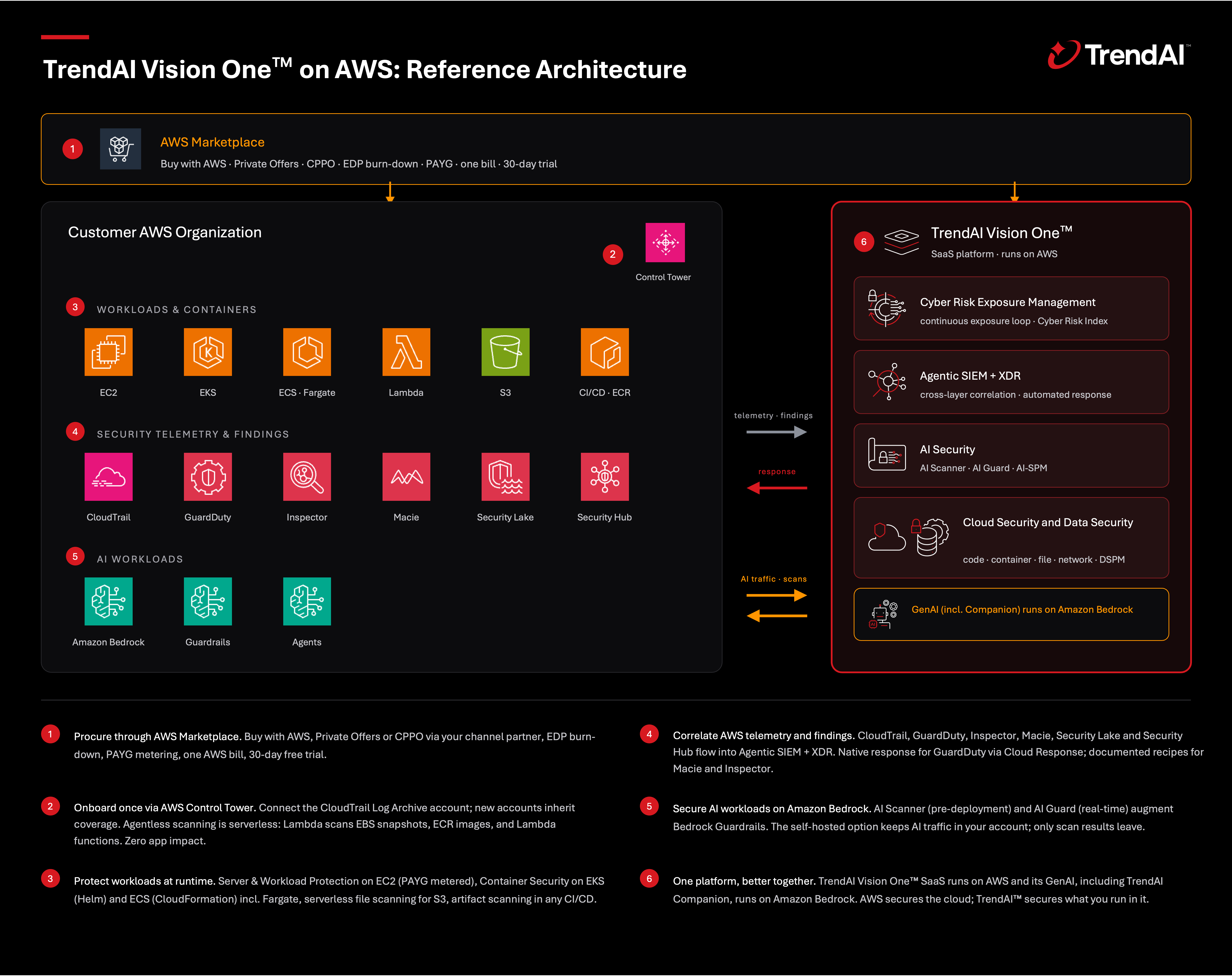Viewport: 1232px width, 976px height.
Task: Click the AWS Marketplace heading text
Action: click(212, 142)
